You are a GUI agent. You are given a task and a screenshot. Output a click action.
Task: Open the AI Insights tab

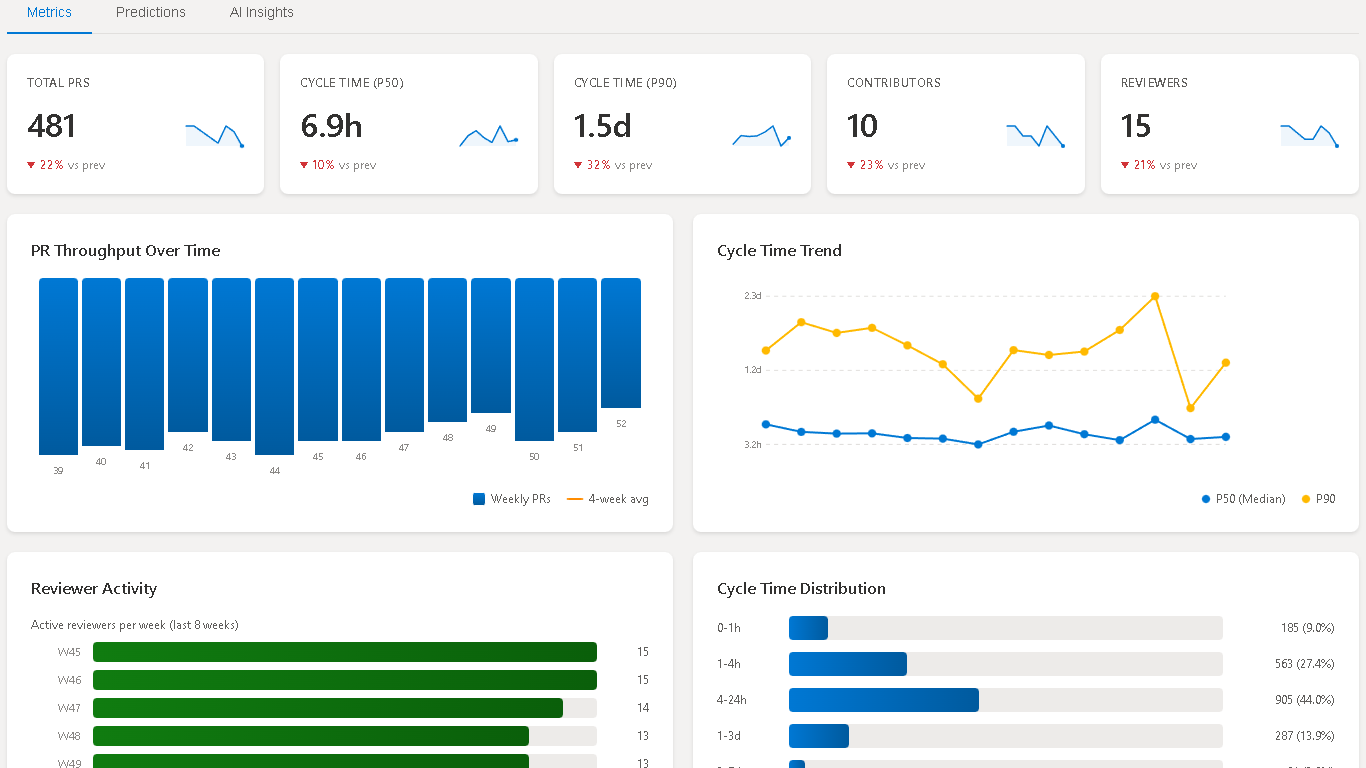[262, 13]
